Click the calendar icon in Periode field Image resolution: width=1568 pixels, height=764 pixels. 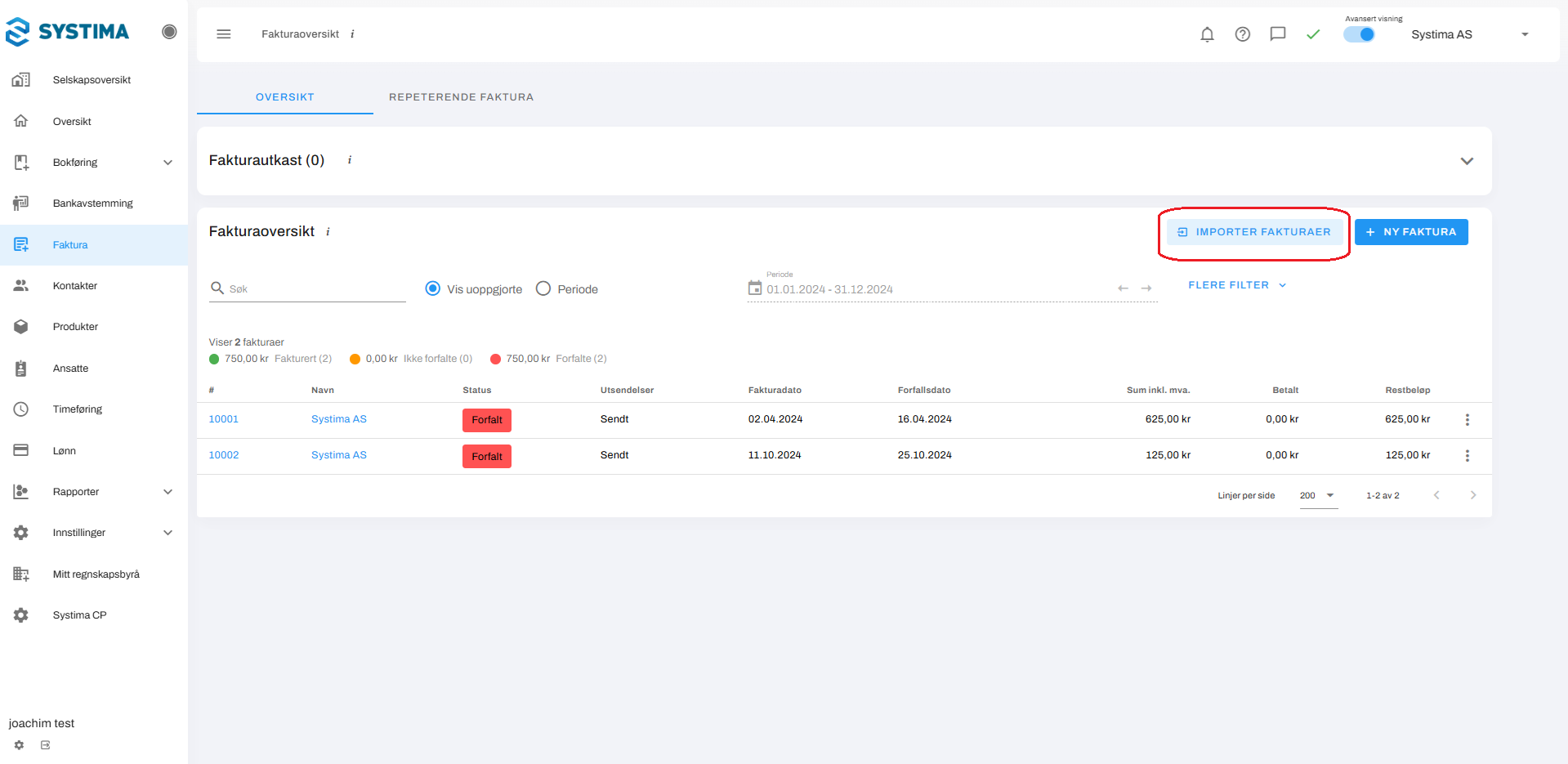pyautogui.click(x=755, y=288)
